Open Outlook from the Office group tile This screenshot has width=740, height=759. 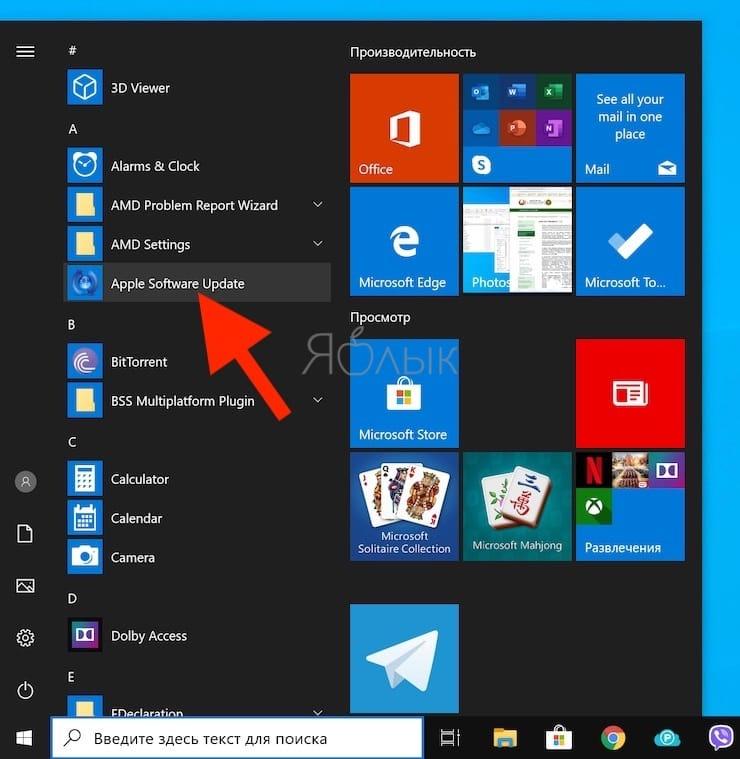pos(480,91)
